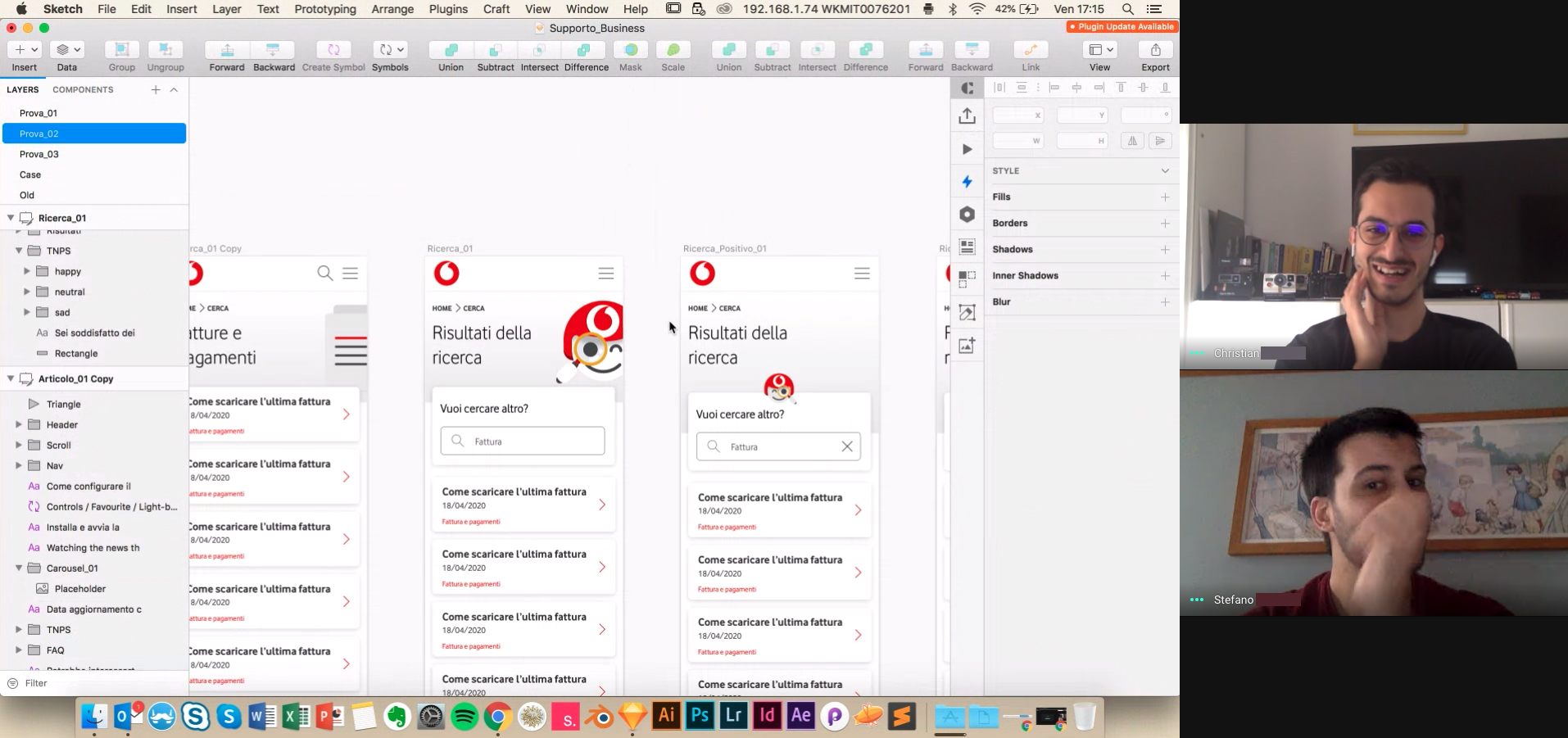Apply the first Intersect boolean operation
Screen dimensions: 1568x738
pos(540,50)
